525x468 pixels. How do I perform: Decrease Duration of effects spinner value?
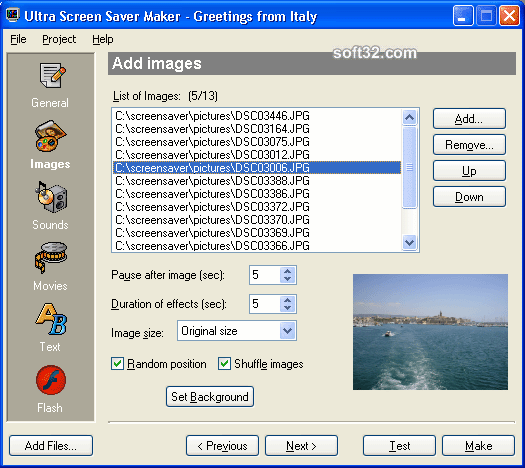(288, 308)
